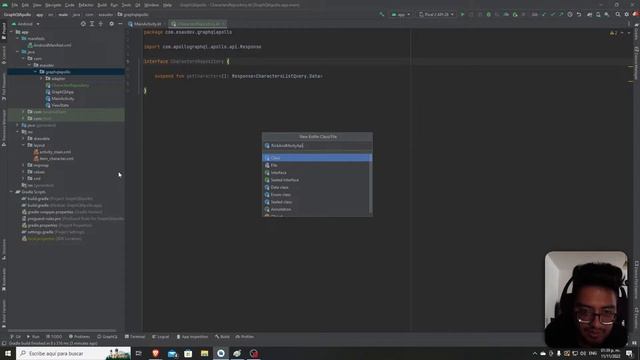The width and height of the screenshot is (640, 360).
Task: Open the app run configuration dropdown
Action: pyautogui.click(x=401, y=14)
